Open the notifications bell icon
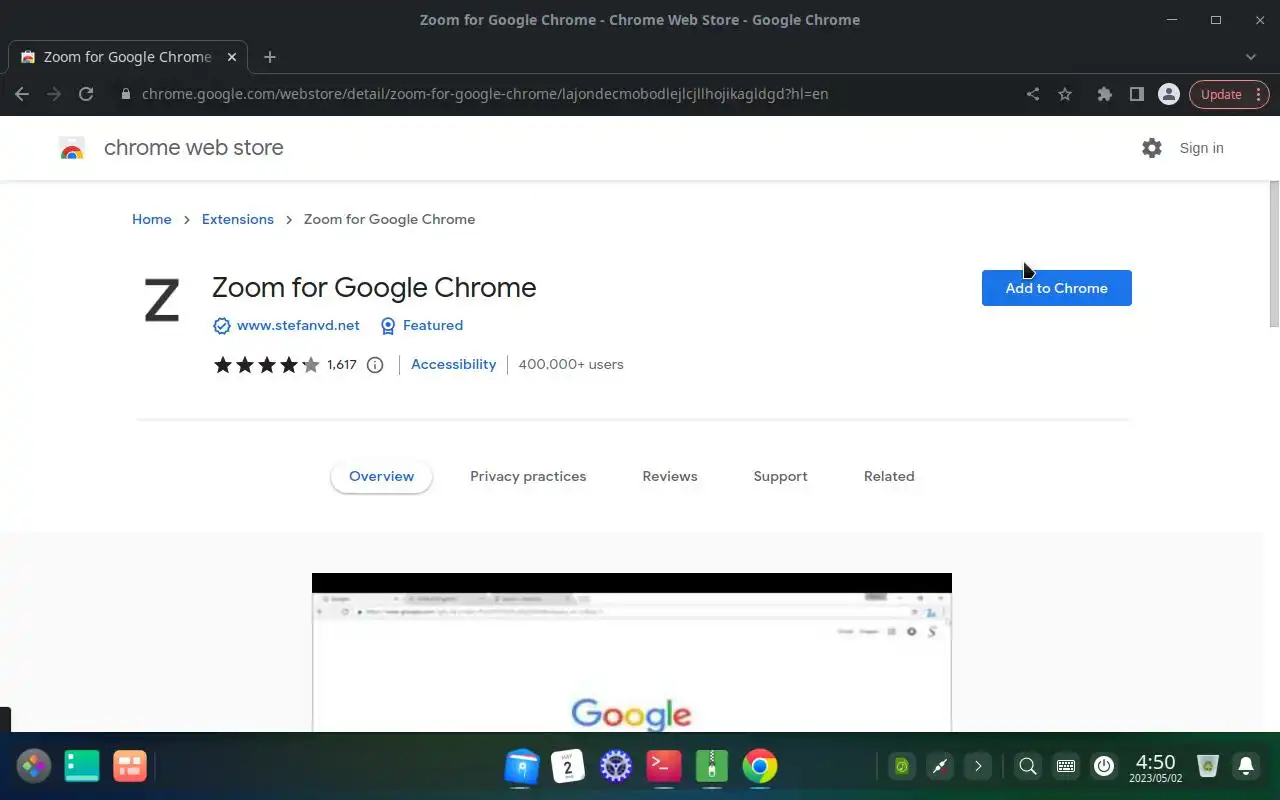The height and width of the screenshot is (800, 1280). [1246, 767]
